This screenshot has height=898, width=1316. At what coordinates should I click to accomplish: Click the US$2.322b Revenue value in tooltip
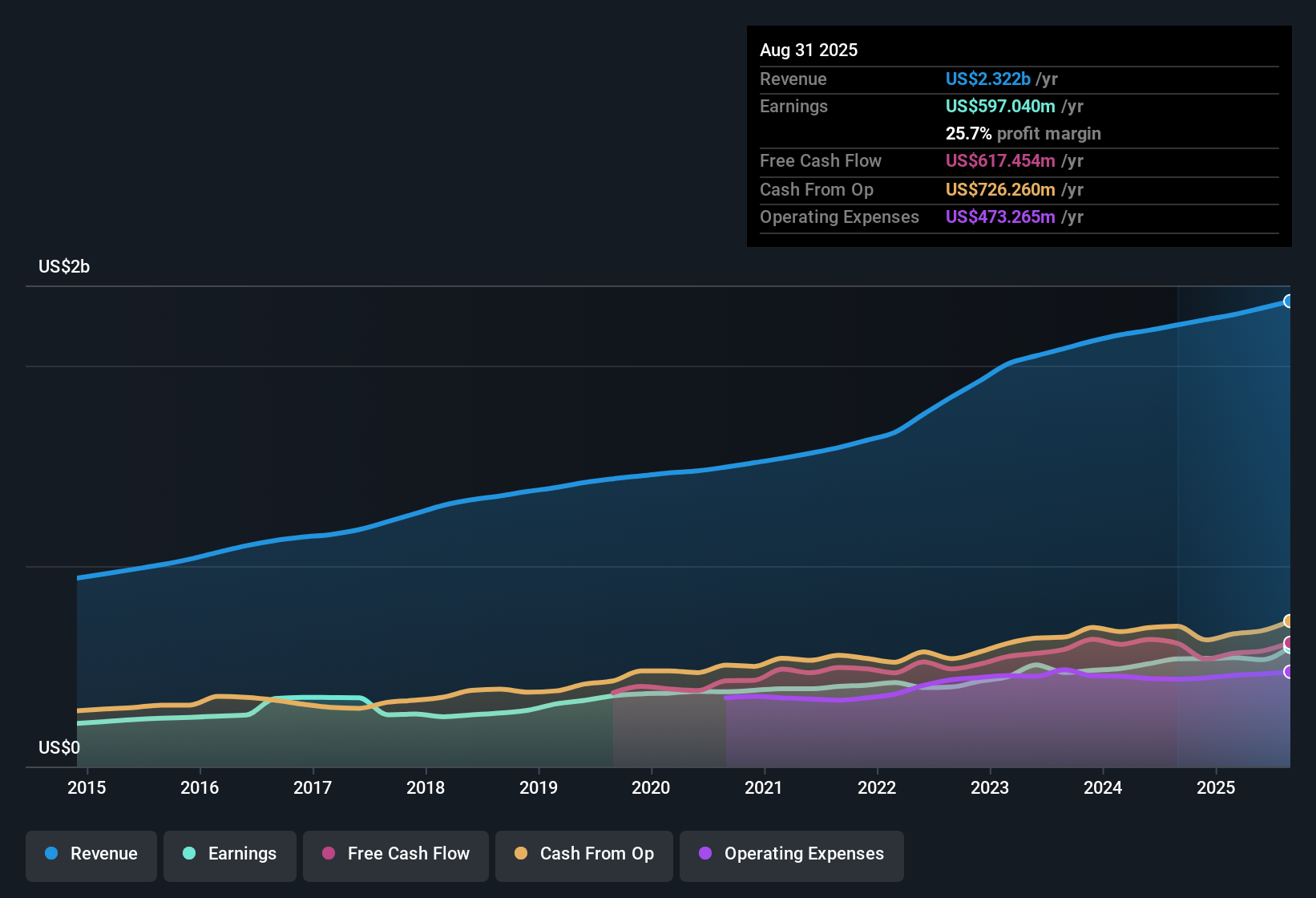coord(987,79)
